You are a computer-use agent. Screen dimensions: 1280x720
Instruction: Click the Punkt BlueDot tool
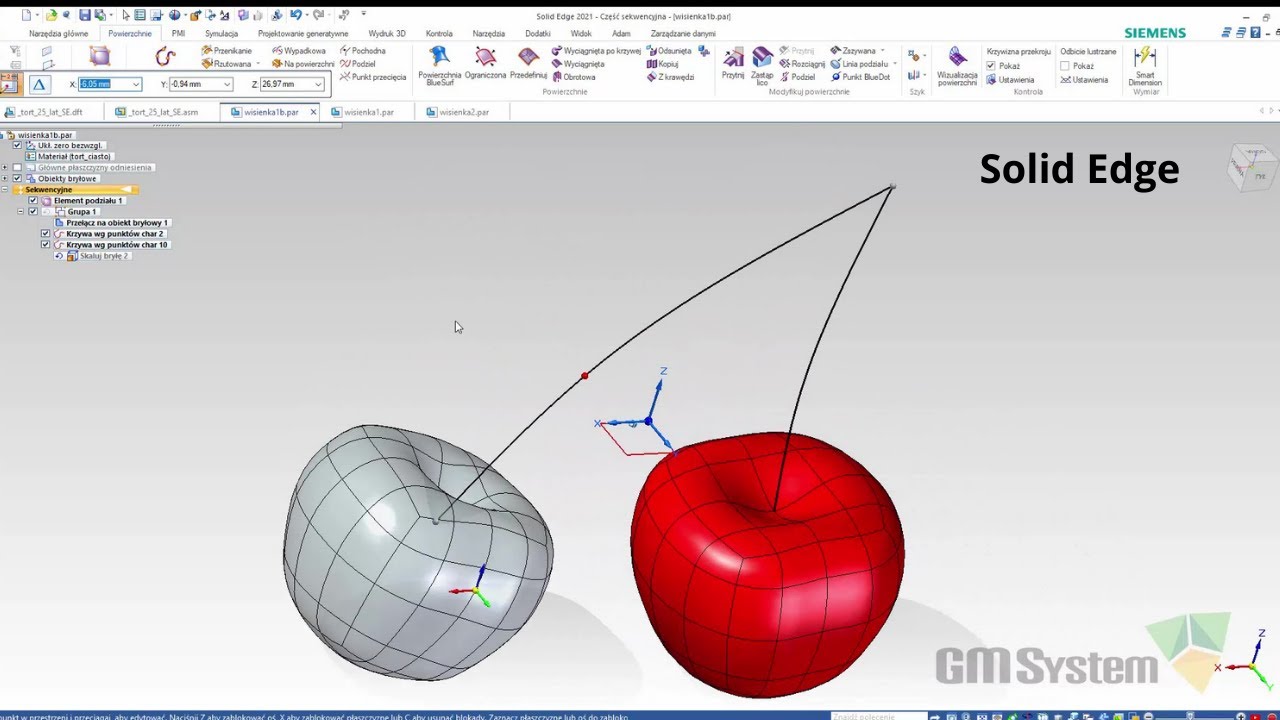coord(860,77)
